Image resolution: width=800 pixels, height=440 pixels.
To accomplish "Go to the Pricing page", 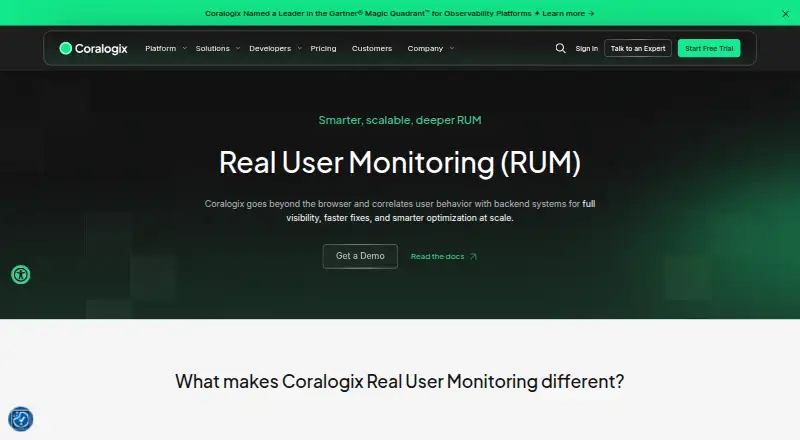I will (323, 48).
